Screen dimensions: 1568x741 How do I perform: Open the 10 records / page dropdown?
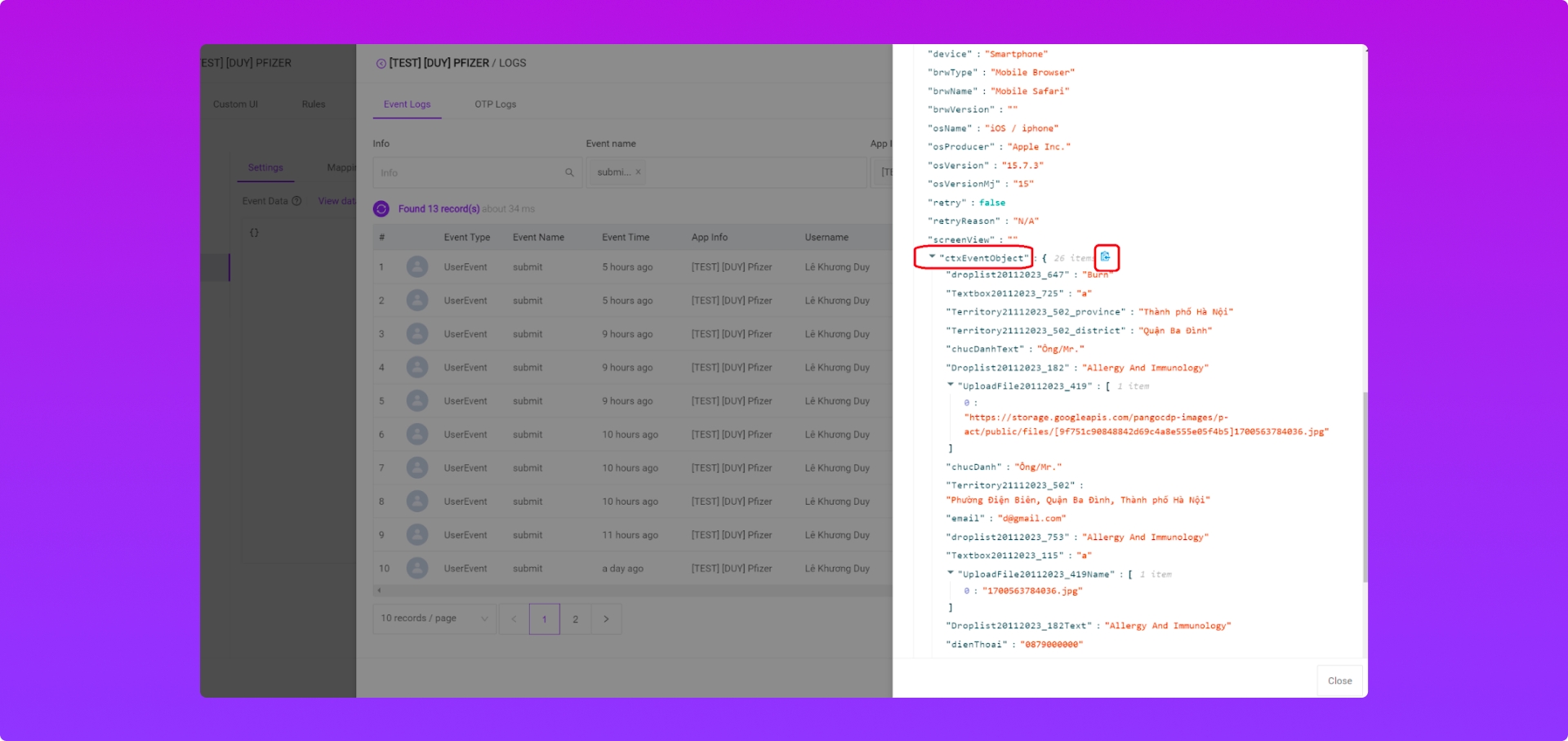(x=434, y=619)
